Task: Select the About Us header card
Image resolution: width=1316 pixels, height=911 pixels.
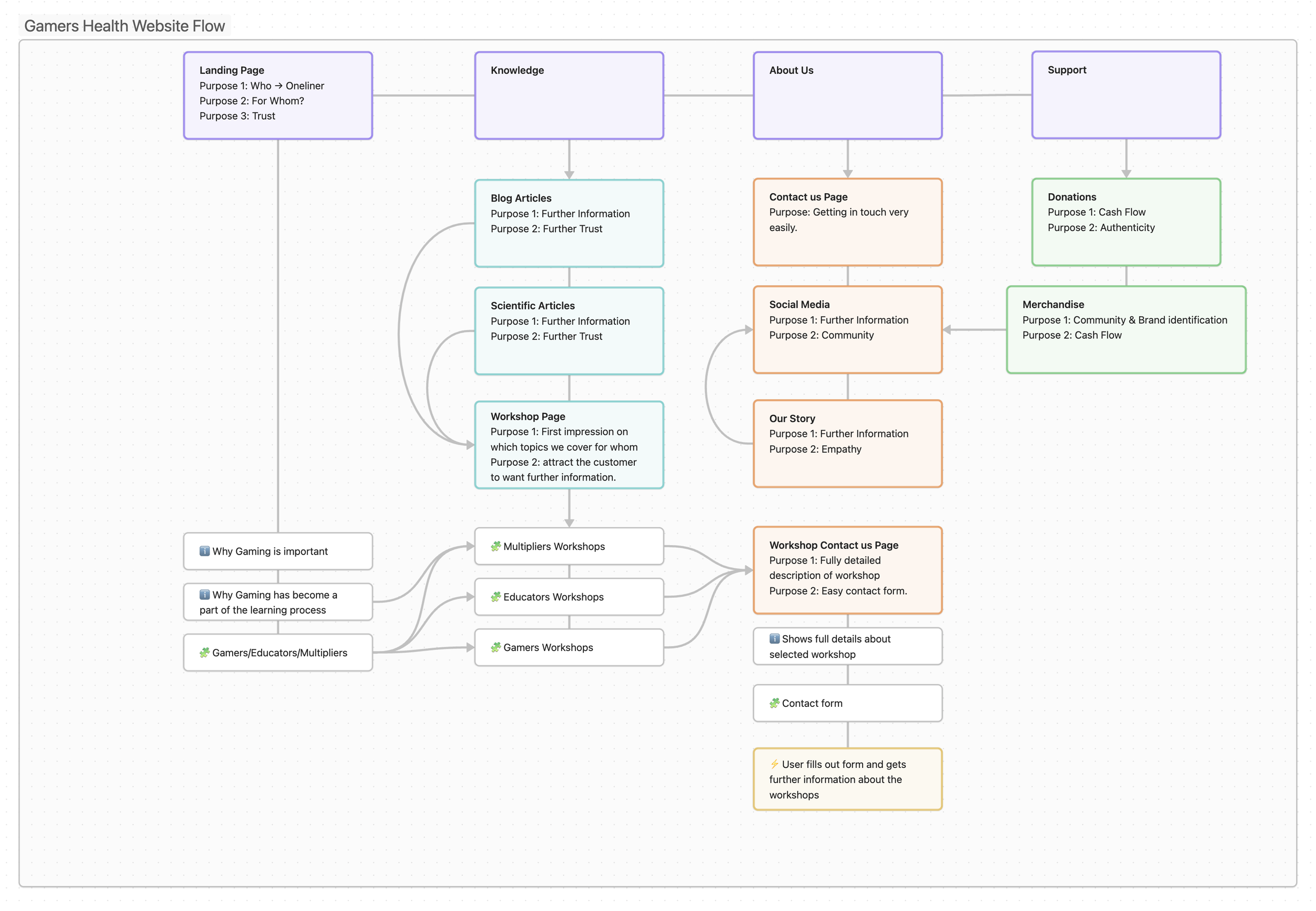Action: pos(848,95)
